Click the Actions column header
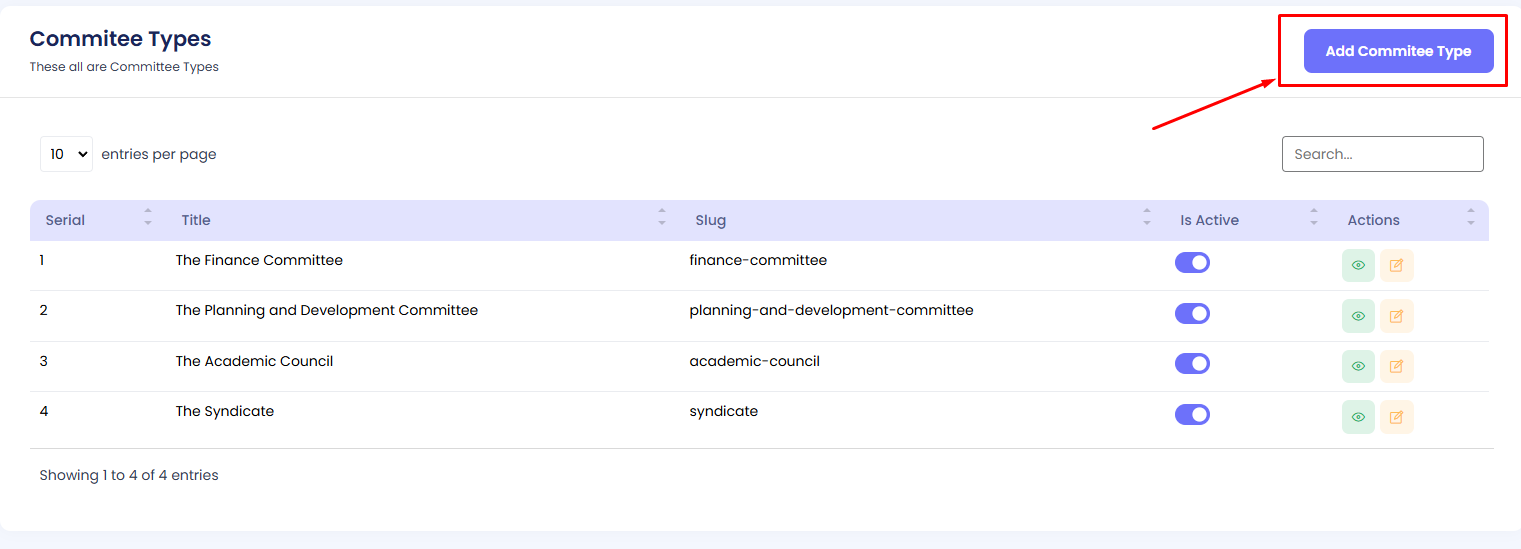Image resolution: width=1521 pixels, height=549 pixels. pos(1373,220)
